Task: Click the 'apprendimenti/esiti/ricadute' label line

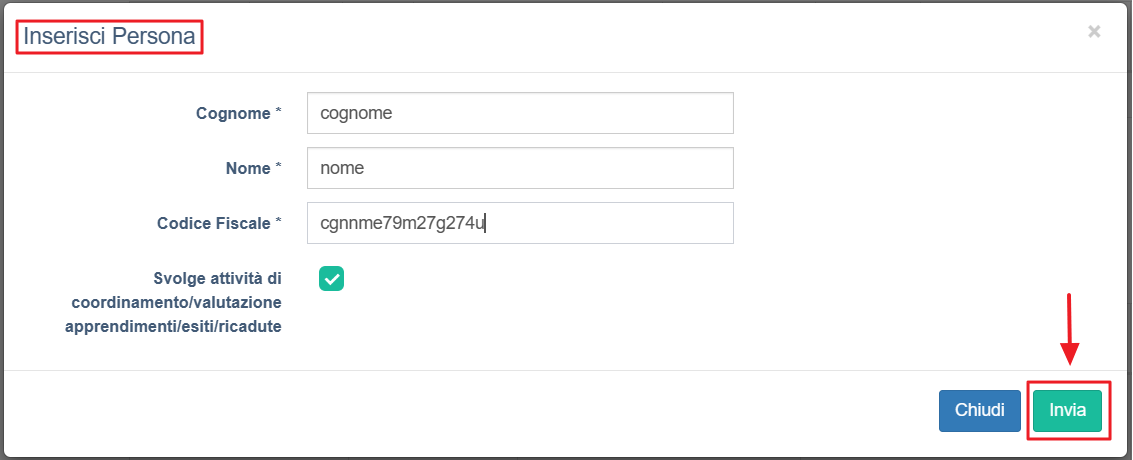Action: click(x=173, y=326)
